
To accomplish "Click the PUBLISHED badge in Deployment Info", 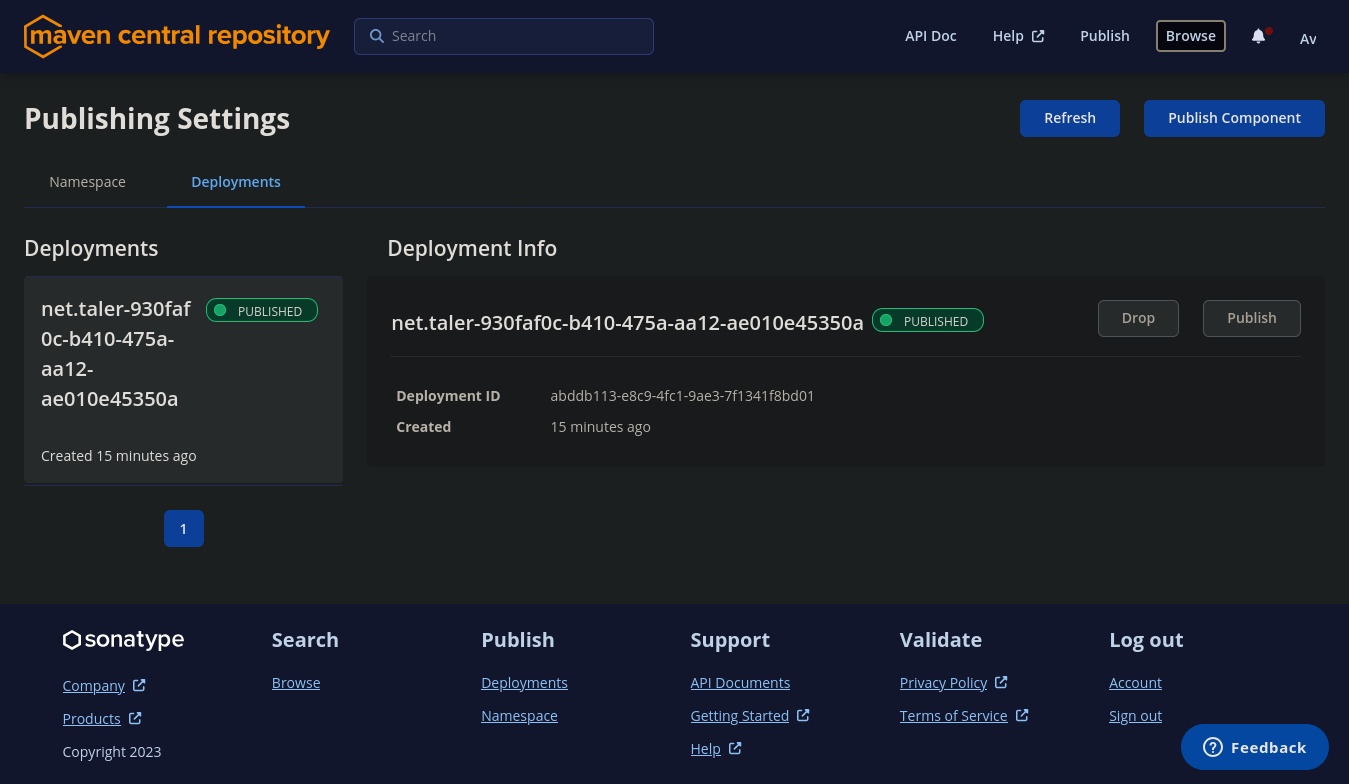I will tap(928, 321).
